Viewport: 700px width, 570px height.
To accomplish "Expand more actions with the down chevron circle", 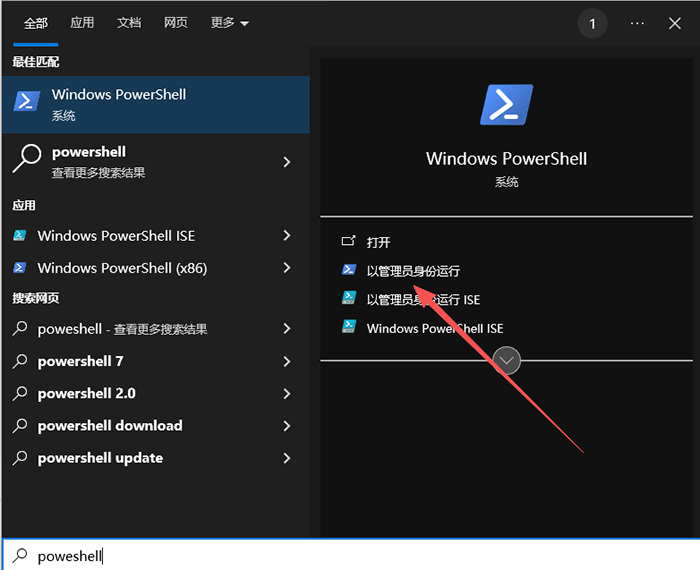I will (x=506, y=360).
